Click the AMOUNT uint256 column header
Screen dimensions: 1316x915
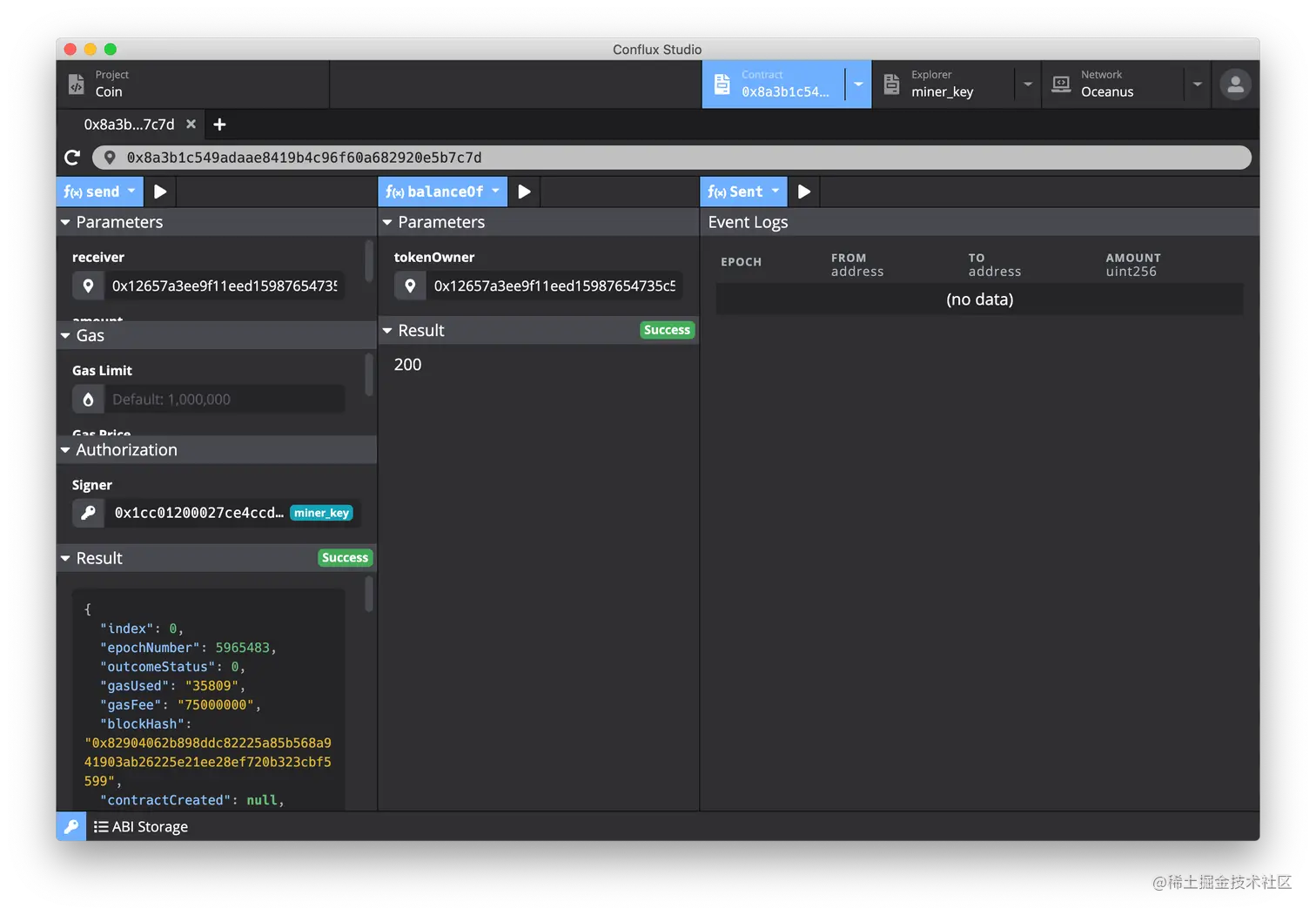(1133, 265)
